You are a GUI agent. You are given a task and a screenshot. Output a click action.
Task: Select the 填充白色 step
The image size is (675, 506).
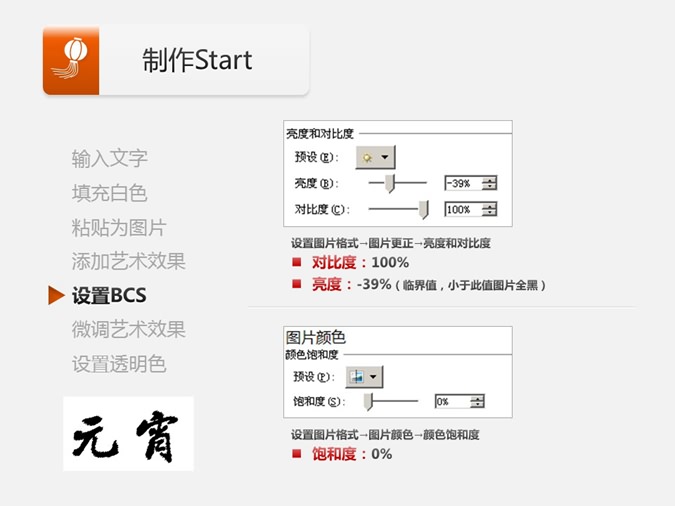110,193
